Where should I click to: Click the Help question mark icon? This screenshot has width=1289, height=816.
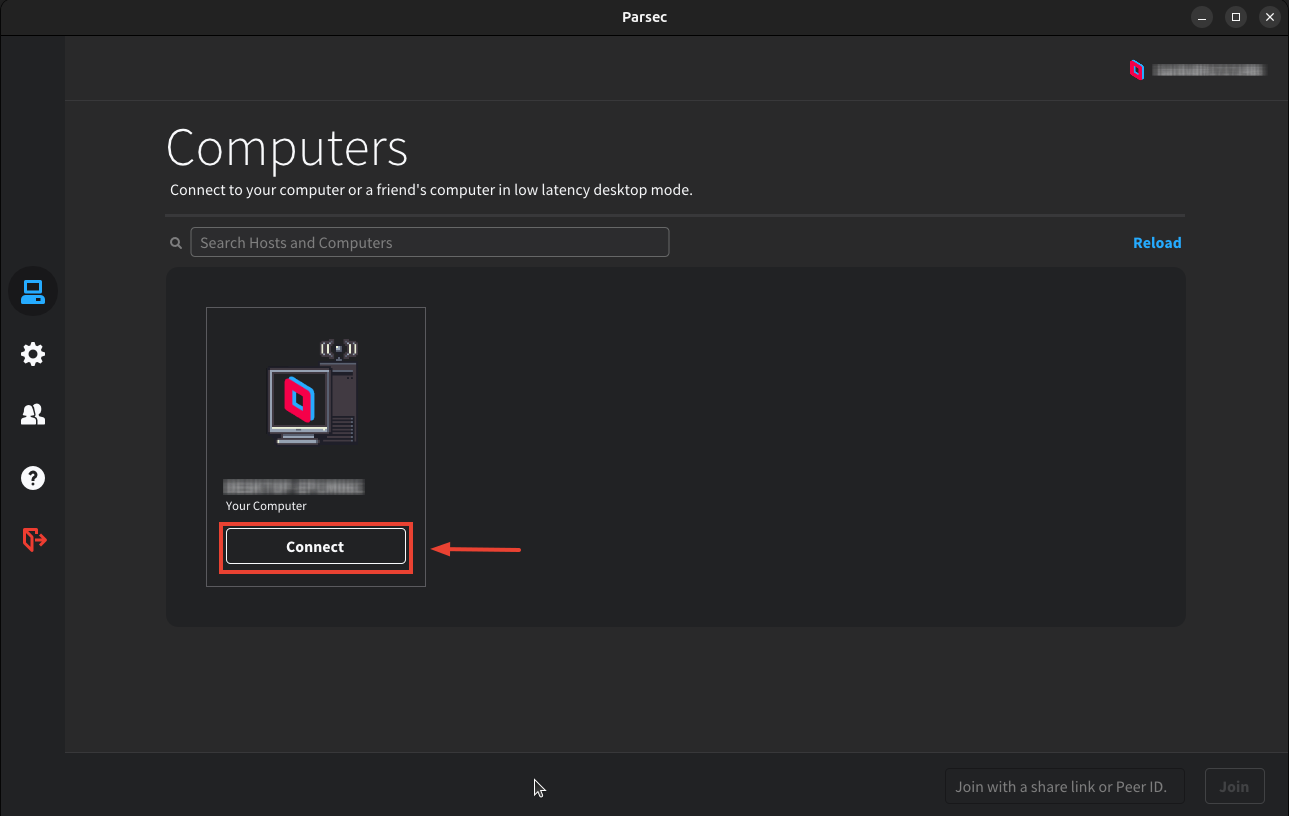pyautogui.click(x=33, y=478)
